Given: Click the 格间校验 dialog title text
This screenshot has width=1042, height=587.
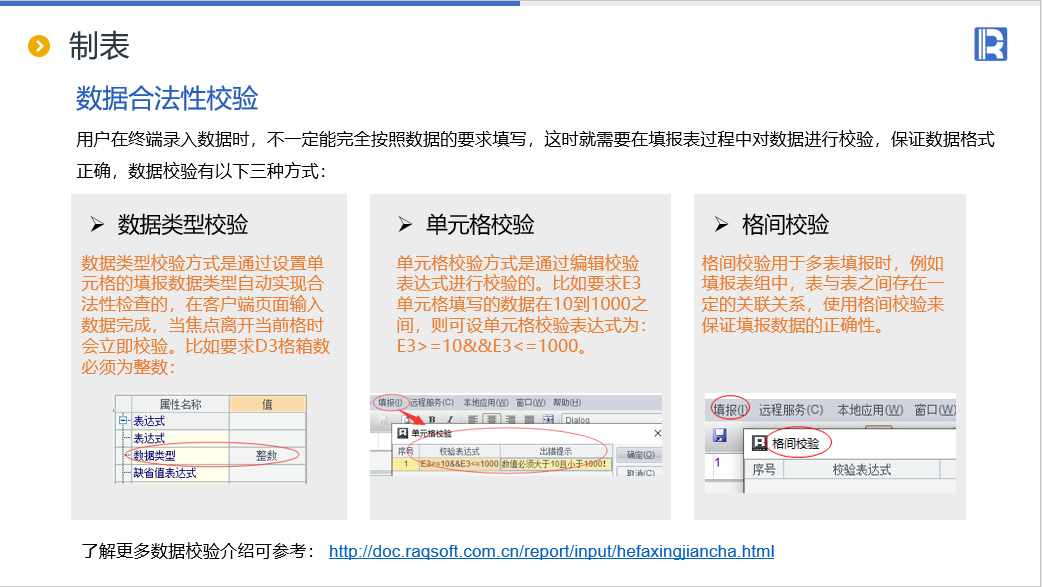Looking at the screenshot, I should coord(795,443).
